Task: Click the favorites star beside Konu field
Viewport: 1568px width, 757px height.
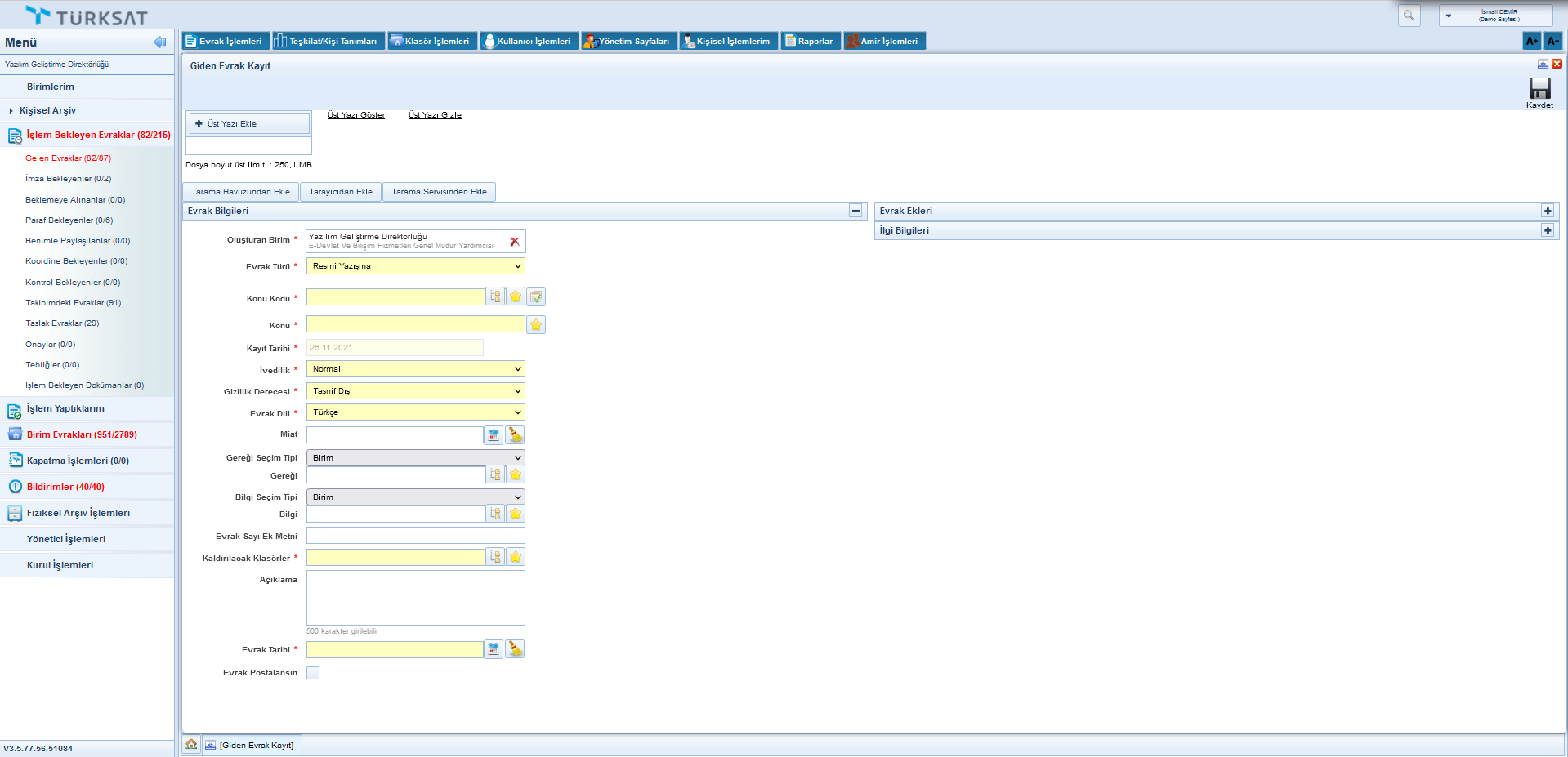Action: 536,325
